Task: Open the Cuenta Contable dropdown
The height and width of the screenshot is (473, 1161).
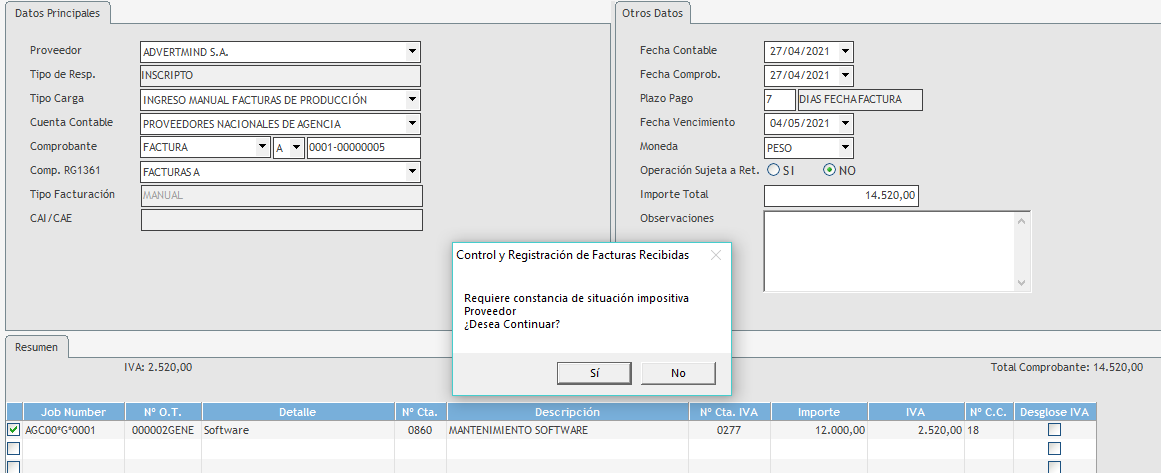Action: tap(412, 124)
